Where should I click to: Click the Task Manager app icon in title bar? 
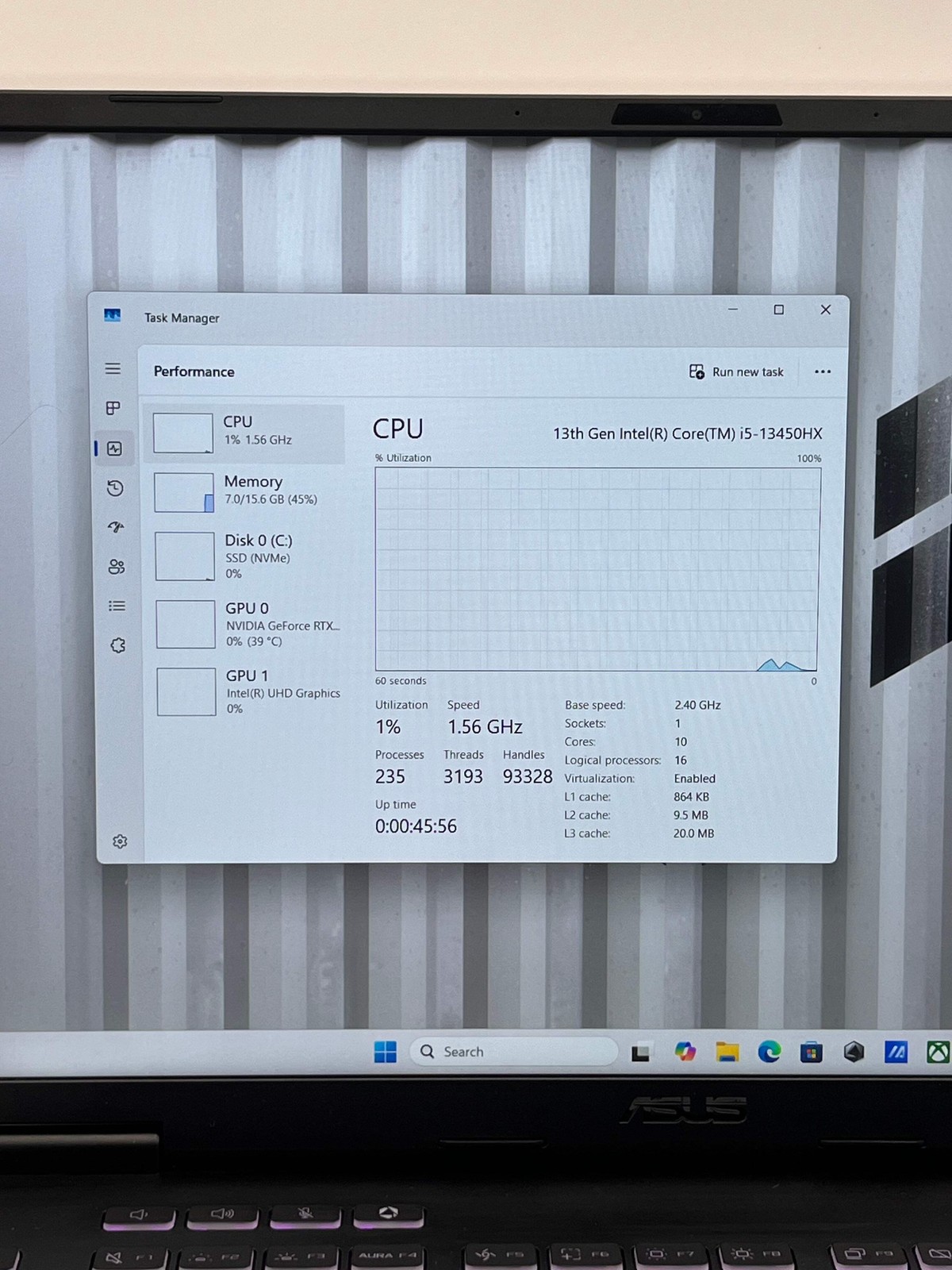tap(113, 316)
